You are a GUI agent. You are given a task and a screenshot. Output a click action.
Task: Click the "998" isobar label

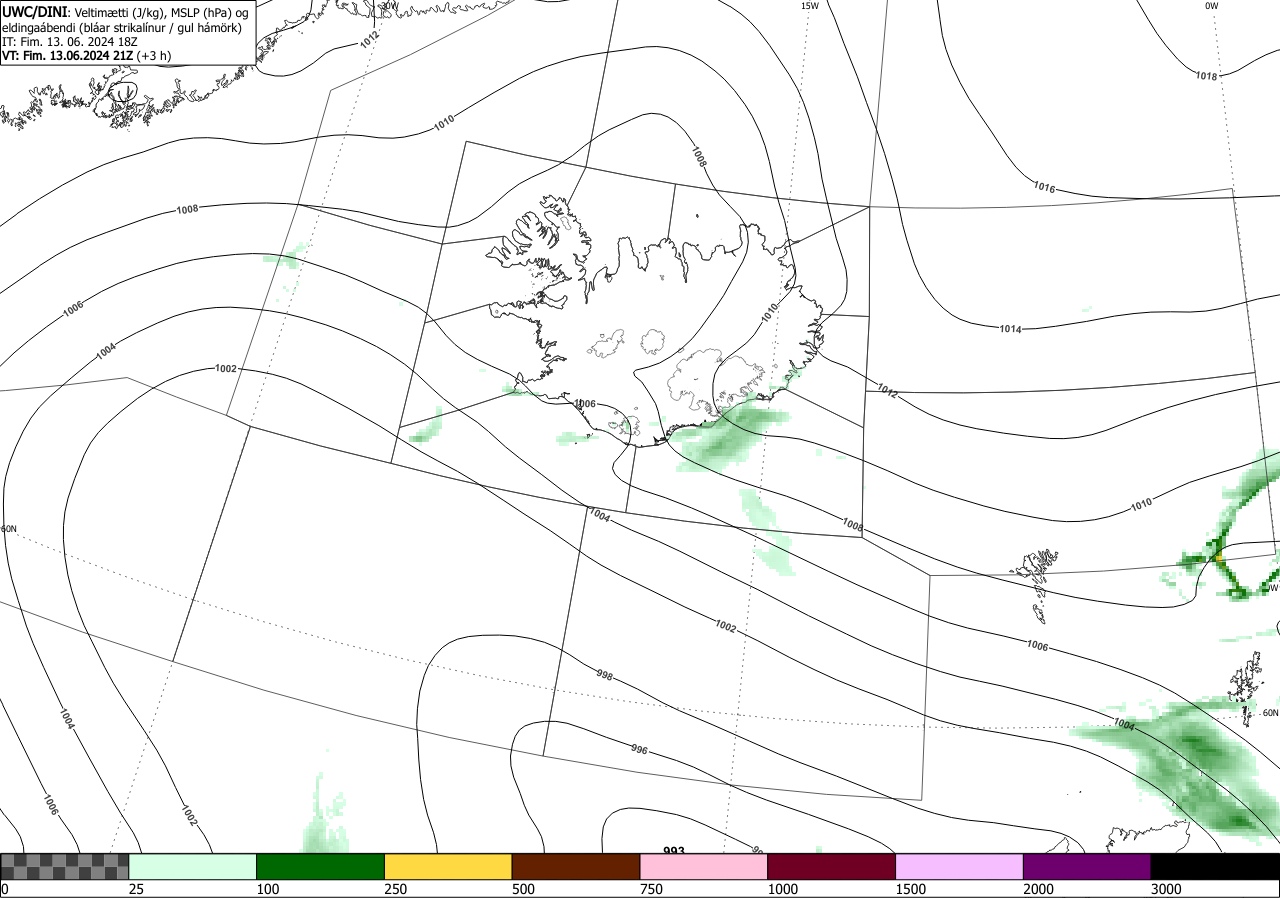(x=604, y=675)
